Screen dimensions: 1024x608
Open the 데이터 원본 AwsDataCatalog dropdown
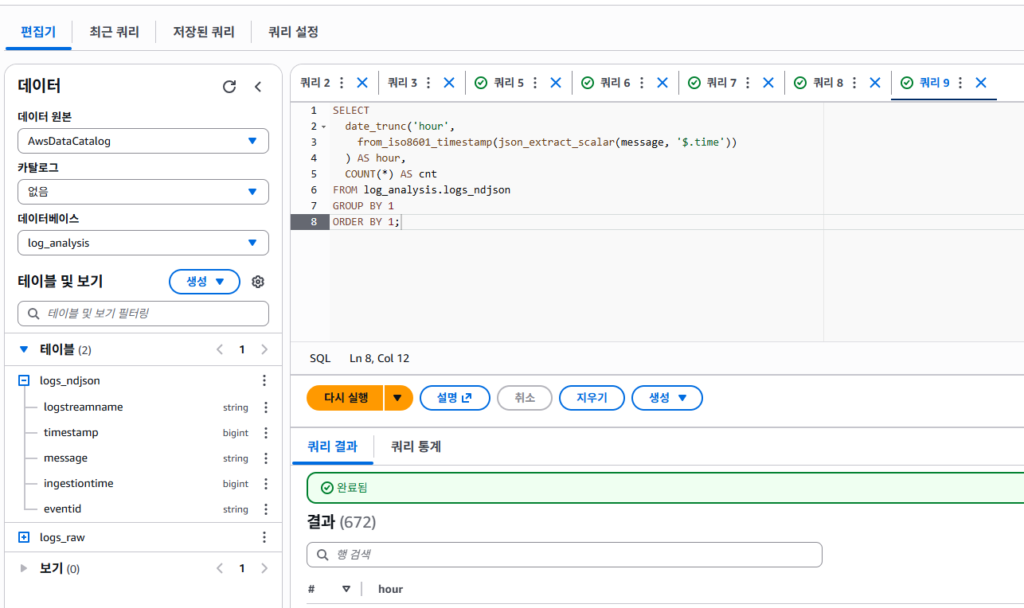tap(143, 141)
